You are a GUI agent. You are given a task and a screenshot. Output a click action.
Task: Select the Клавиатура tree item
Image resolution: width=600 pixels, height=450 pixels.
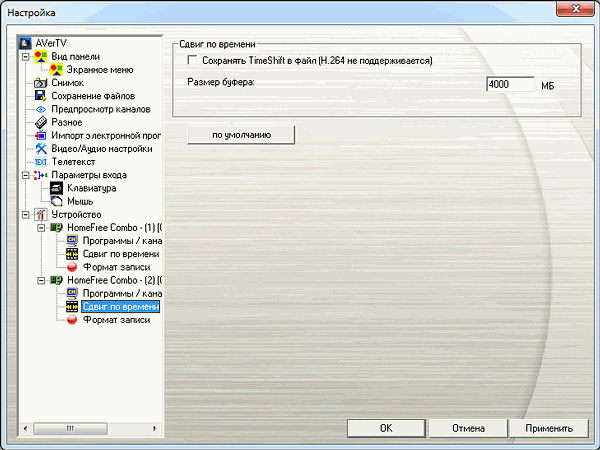tap(91, 188)
